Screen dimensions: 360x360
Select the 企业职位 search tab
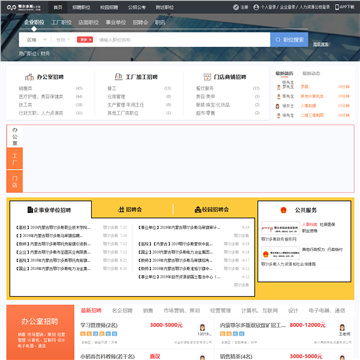pyautogui.click(x=34, y=22)
